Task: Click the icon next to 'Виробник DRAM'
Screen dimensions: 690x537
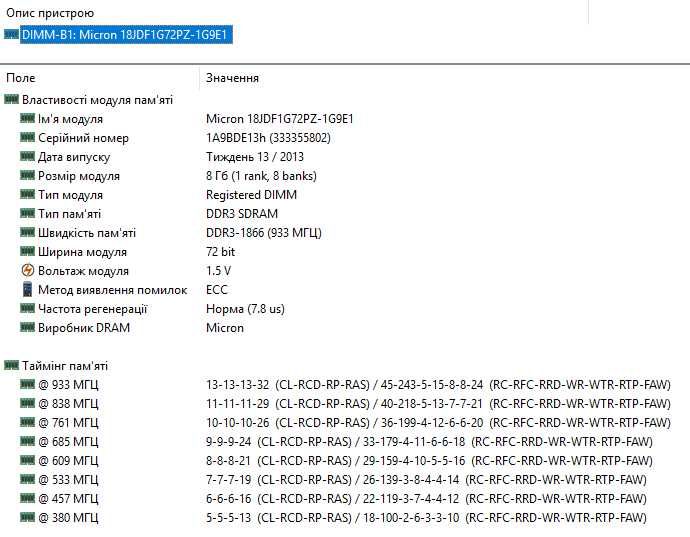Action: (x=27, y=327)
